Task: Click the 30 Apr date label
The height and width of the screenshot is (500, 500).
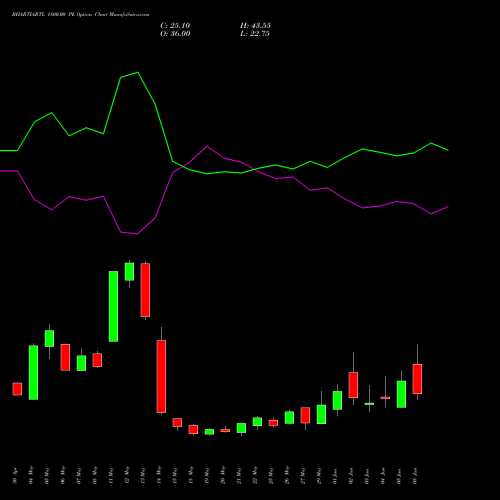Action: click(15, 476)
